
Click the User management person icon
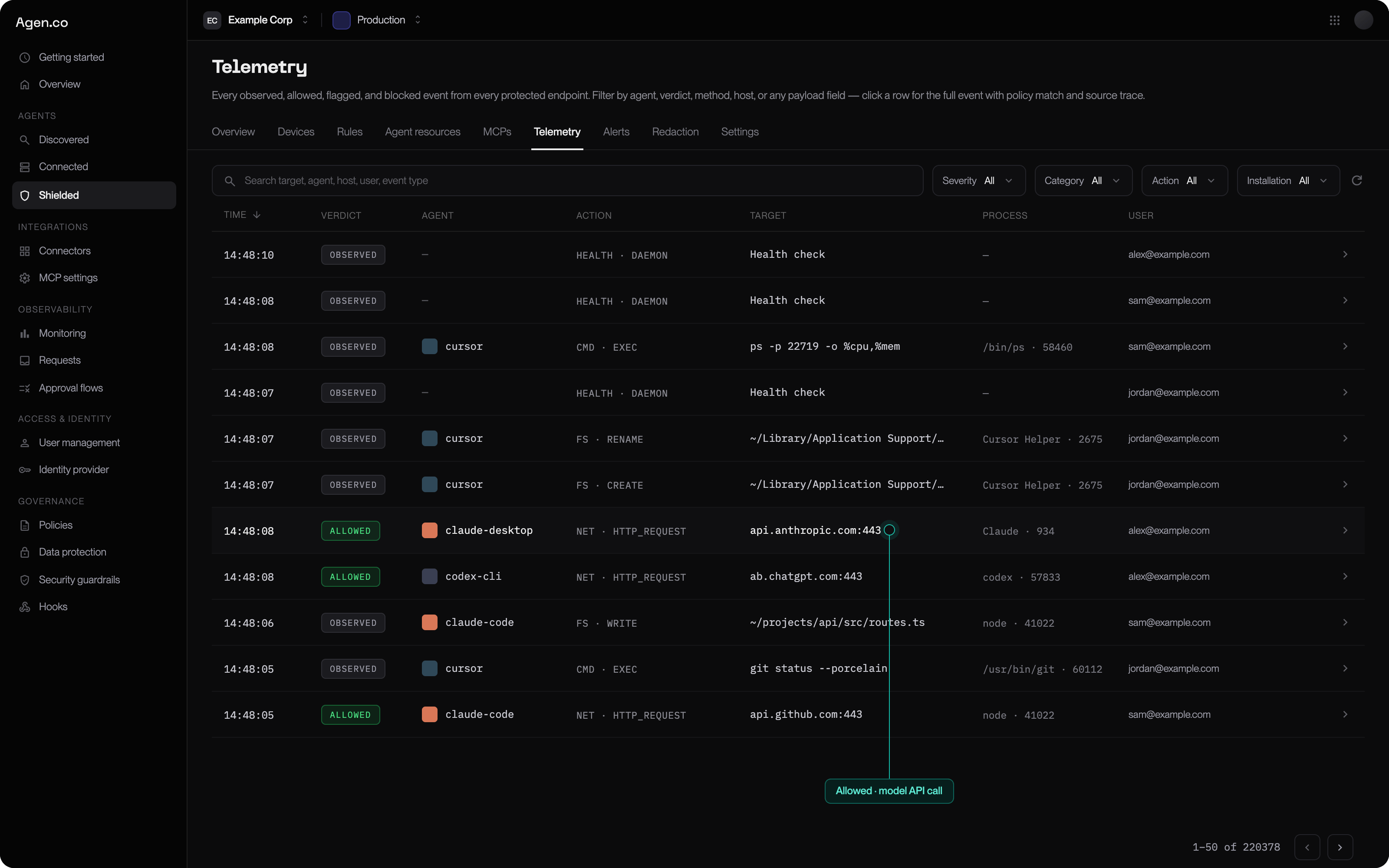pyautogui.click(x=25, y=443)
